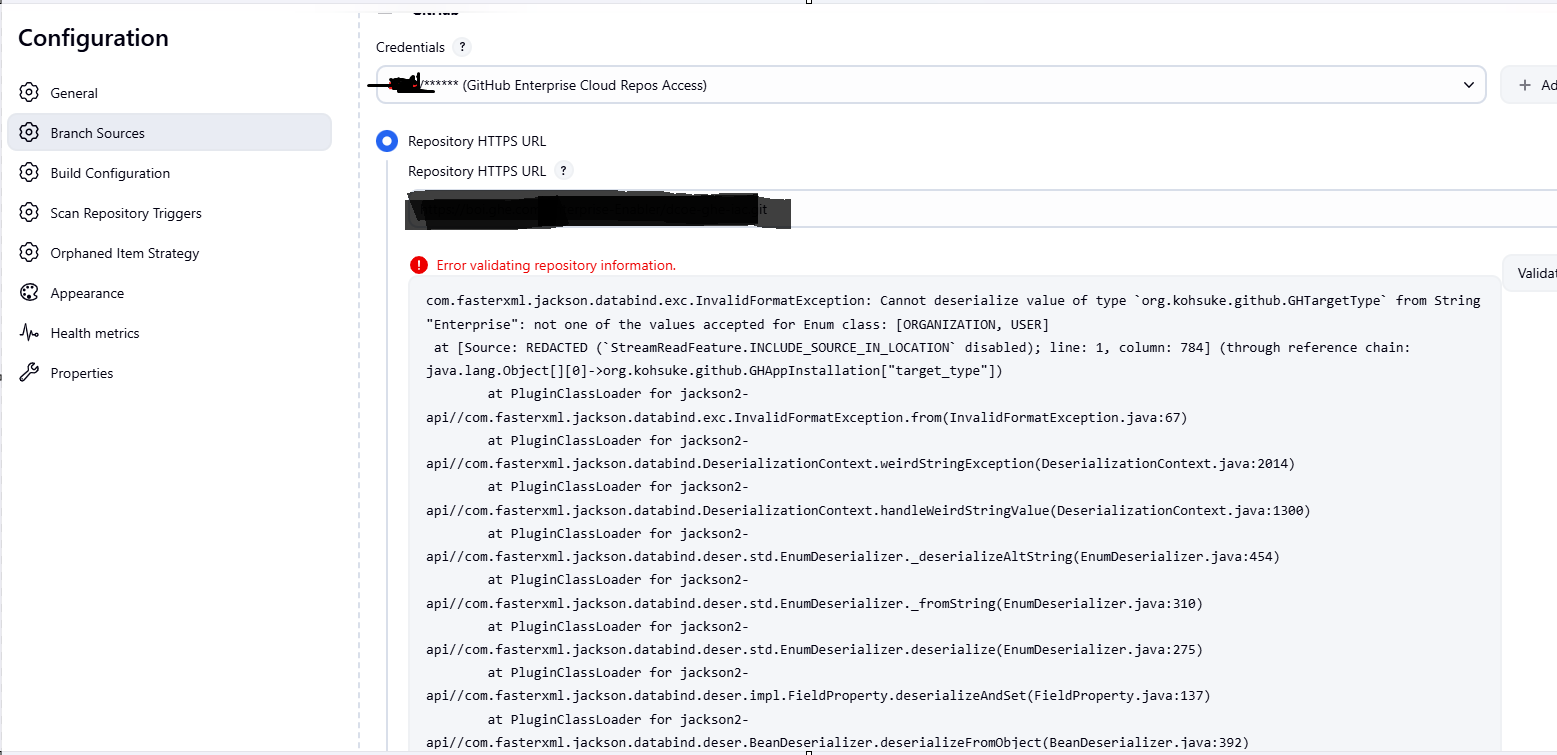Click the gear icon beside General

(x=29, y=93)
